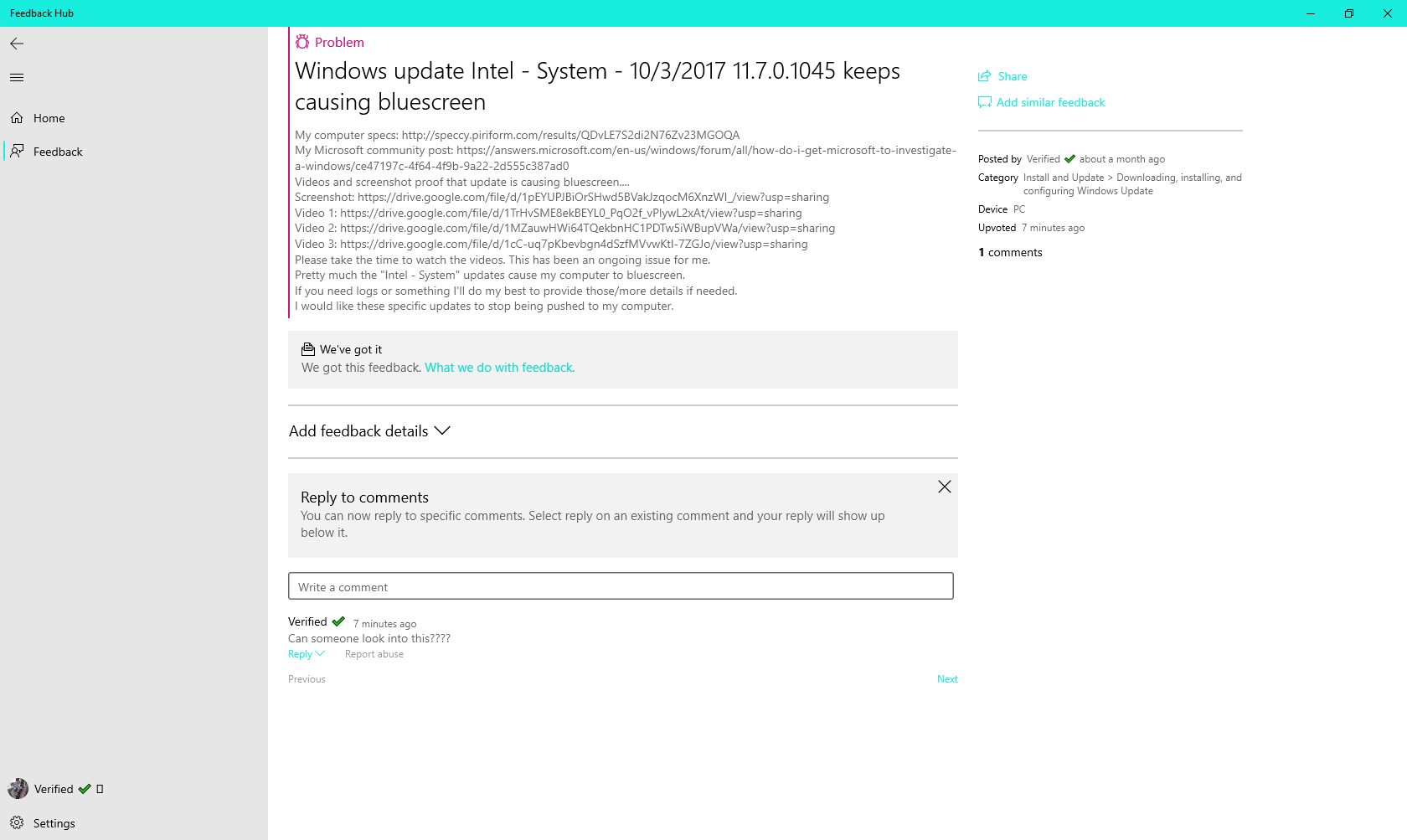Screen dimensions: 1407x840
Task: Dismiss the Reply to comments notice
Action: (x=945, y=487)
